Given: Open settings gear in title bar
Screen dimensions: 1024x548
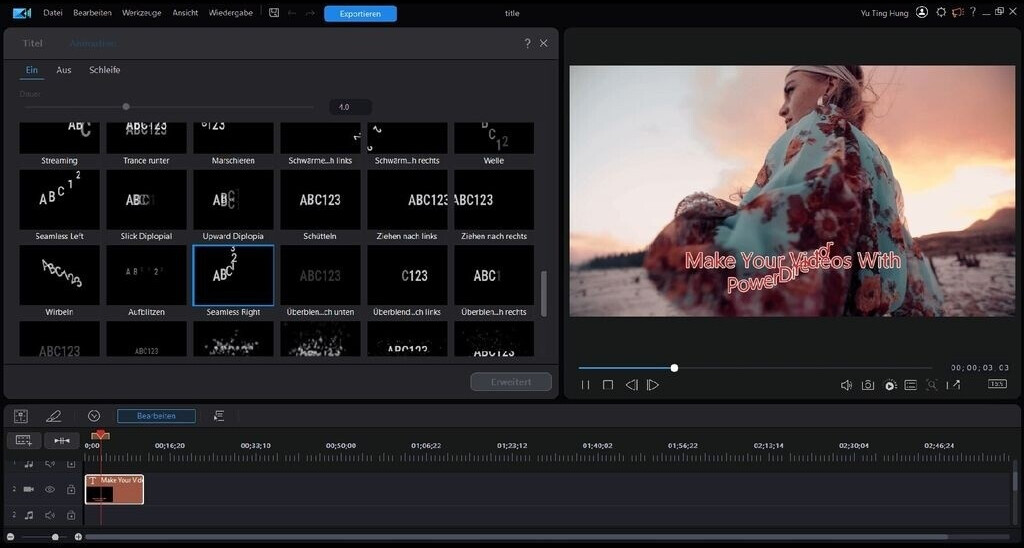Looking at the screenshot, I should pyautogui.click(x=941, y=13).
